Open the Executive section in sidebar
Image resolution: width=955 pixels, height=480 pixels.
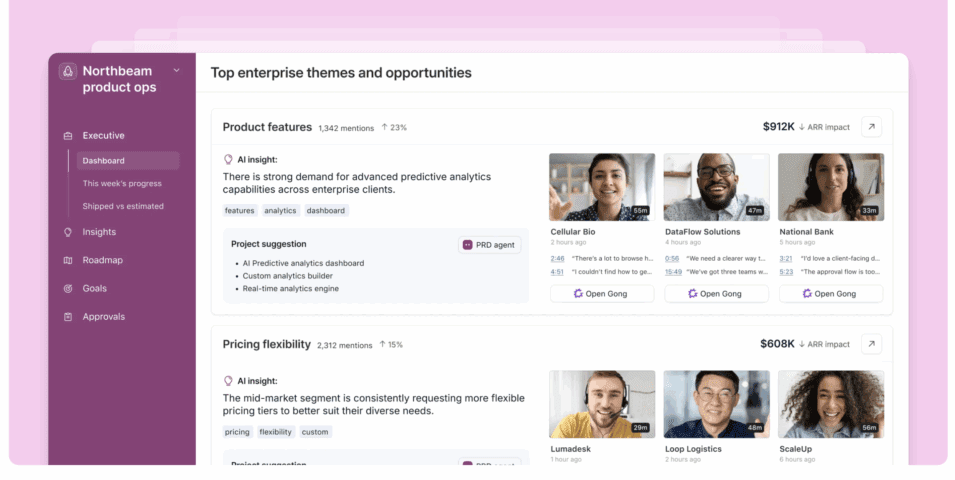[x=104, y=135]
